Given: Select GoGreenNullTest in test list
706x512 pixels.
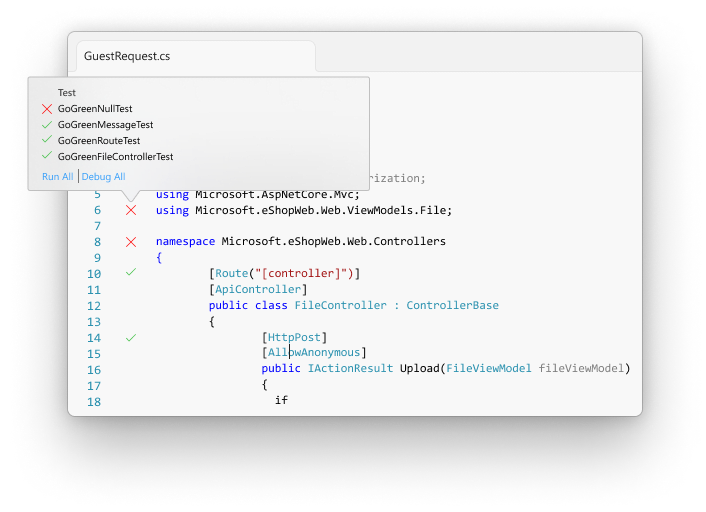Looking at the screenshot, I should [x=95, y=109].
